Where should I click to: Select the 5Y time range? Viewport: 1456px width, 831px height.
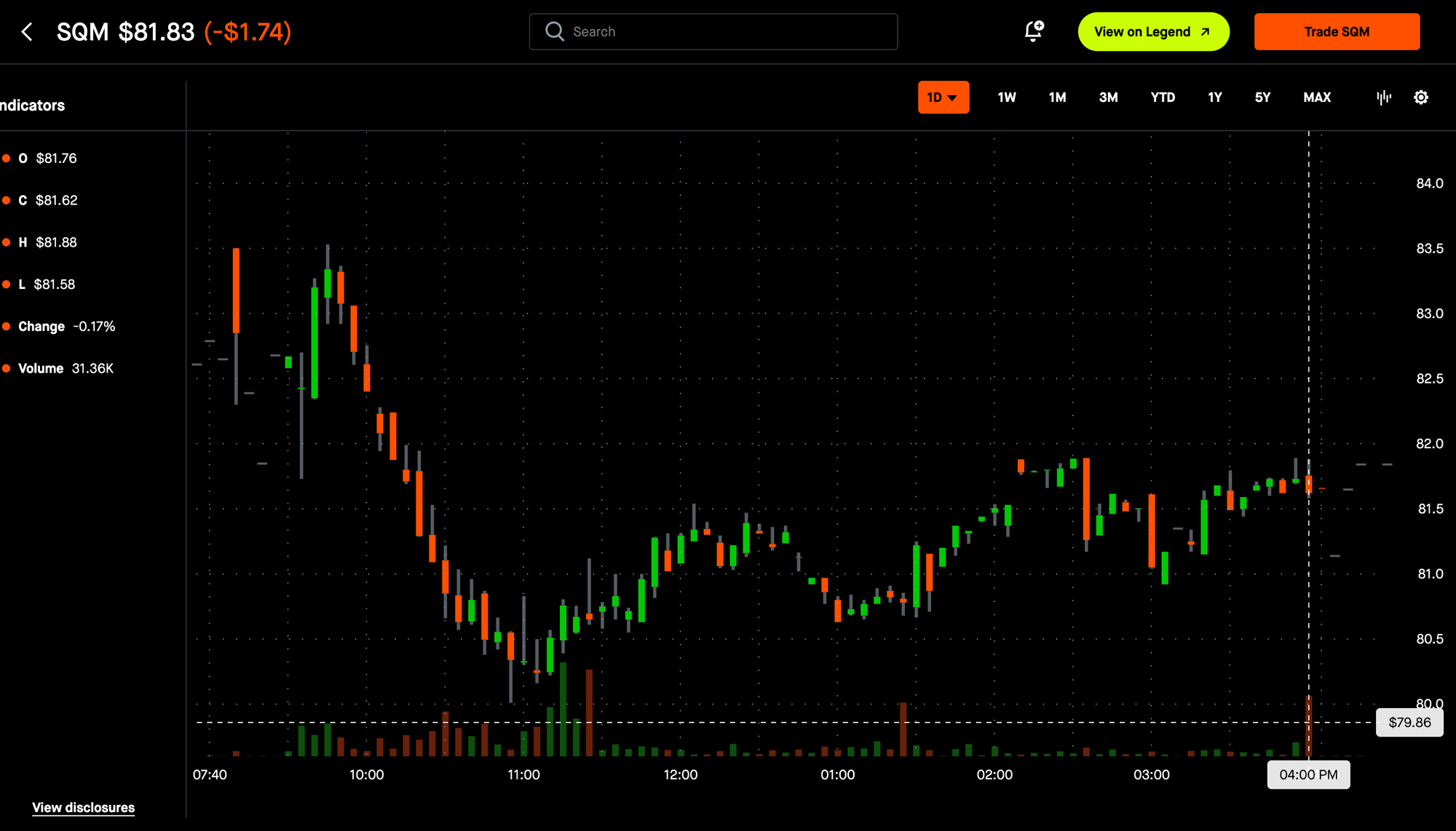(1262, 98)
